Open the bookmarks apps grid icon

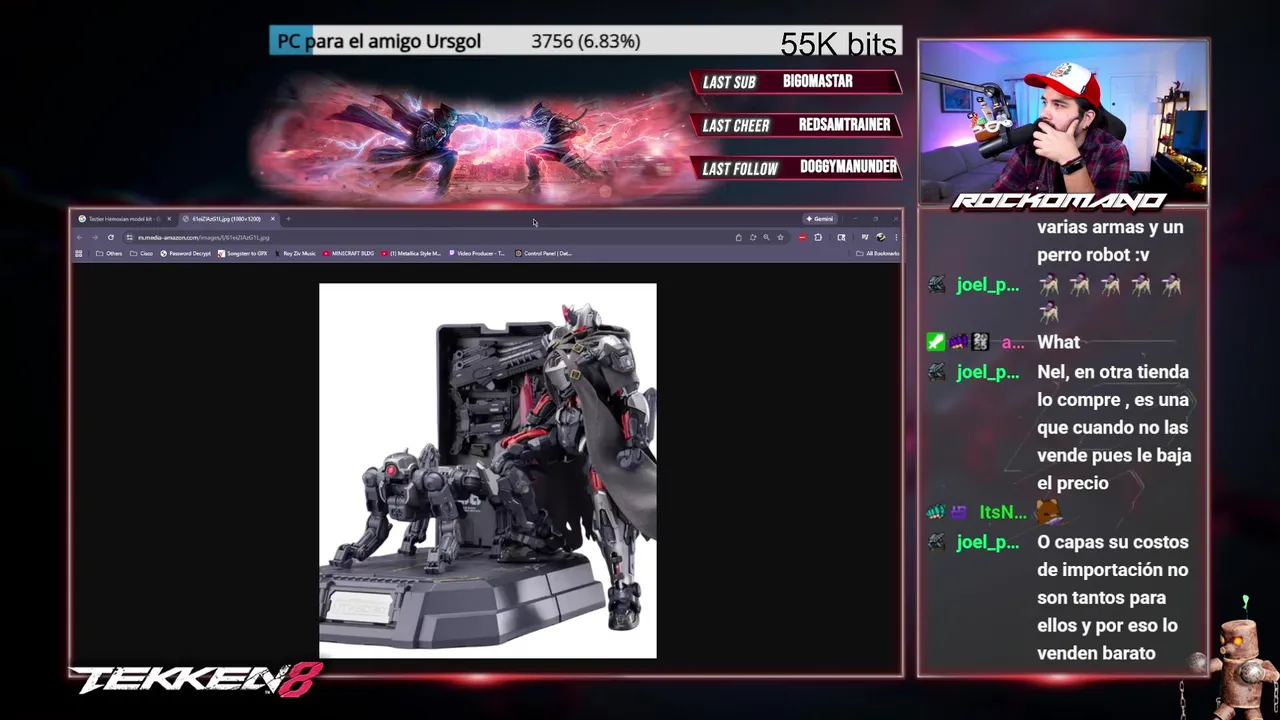(78, 253)
